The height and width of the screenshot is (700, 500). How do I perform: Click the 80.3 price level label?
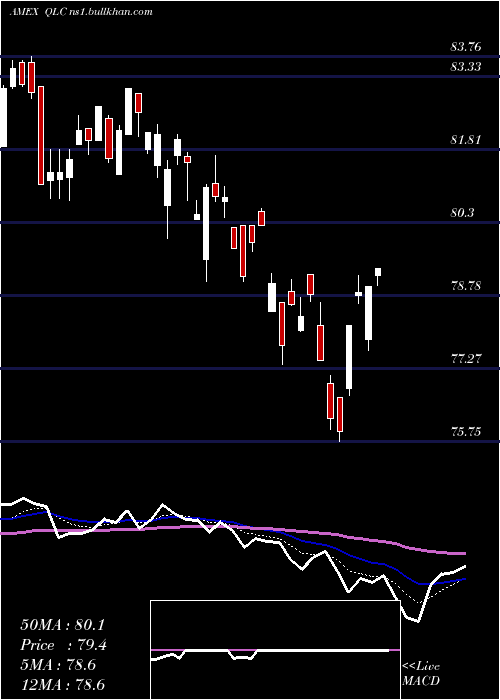click(462, 213)
